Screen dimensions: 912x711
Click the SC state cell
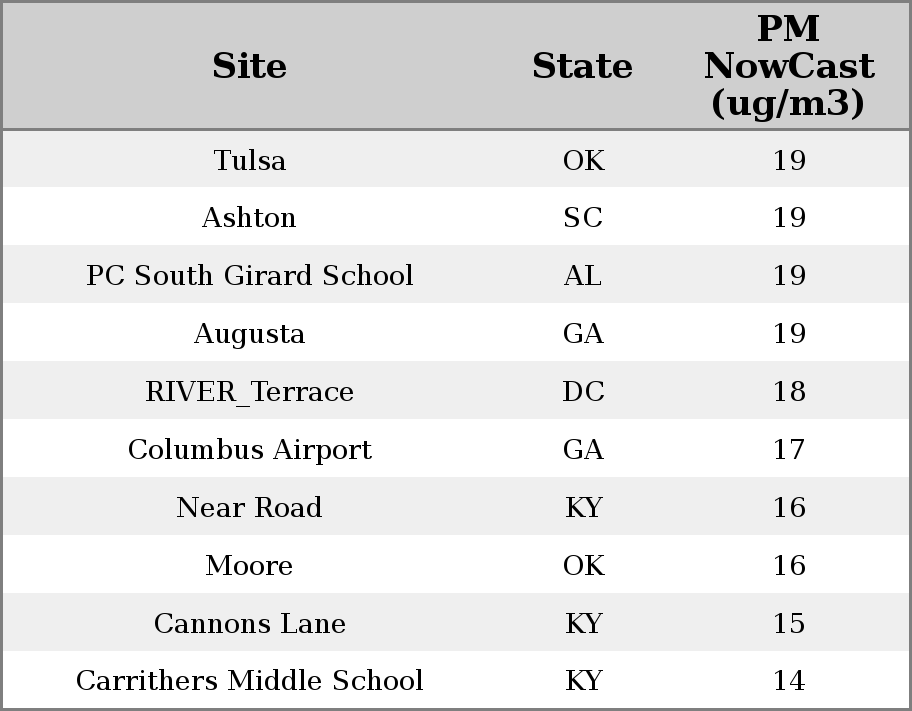[583, 218]
